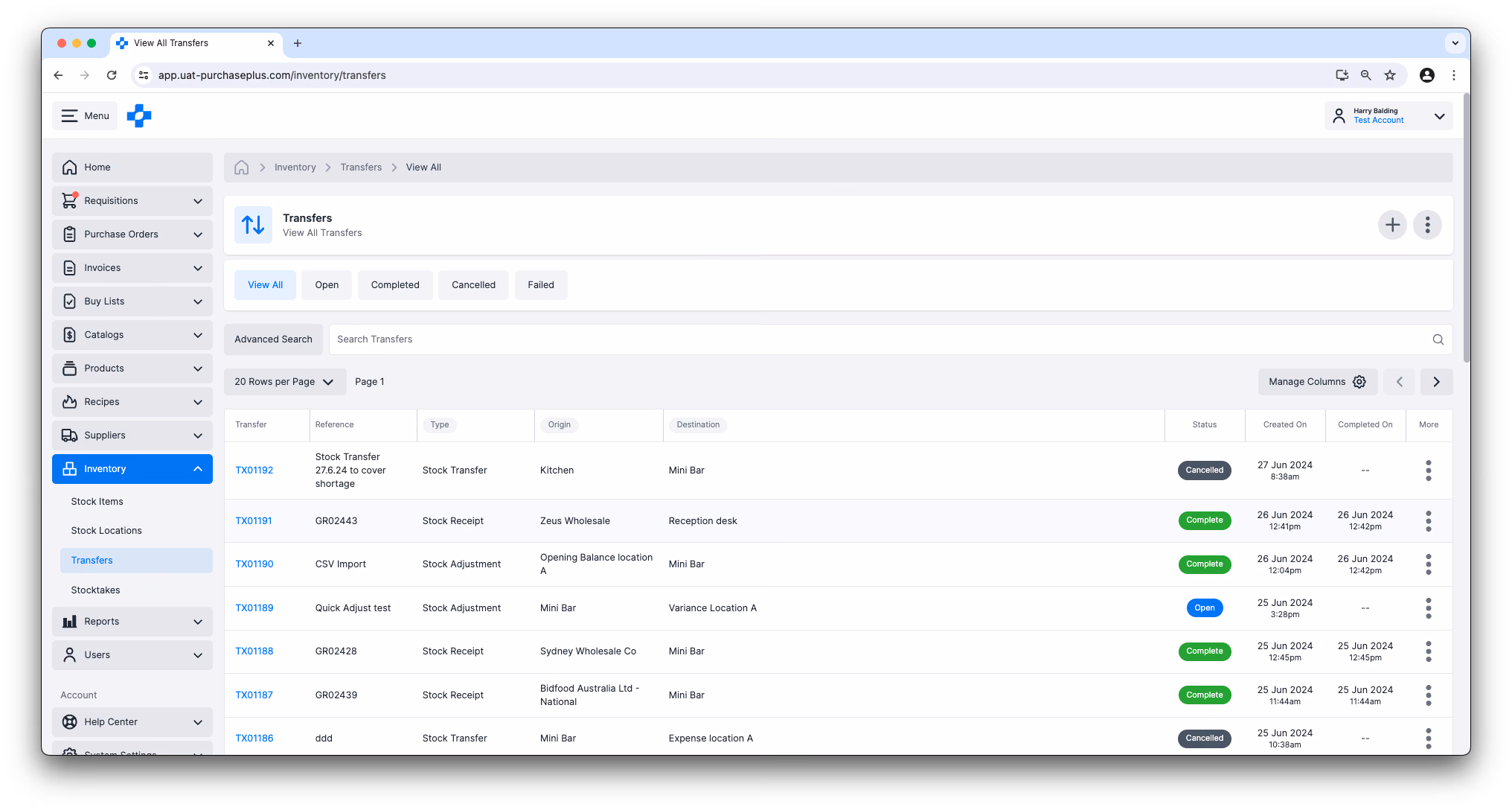The width and height of the screenshot is (1512, 810).
Task: Click the Type column header
Action: pos(440,425)
